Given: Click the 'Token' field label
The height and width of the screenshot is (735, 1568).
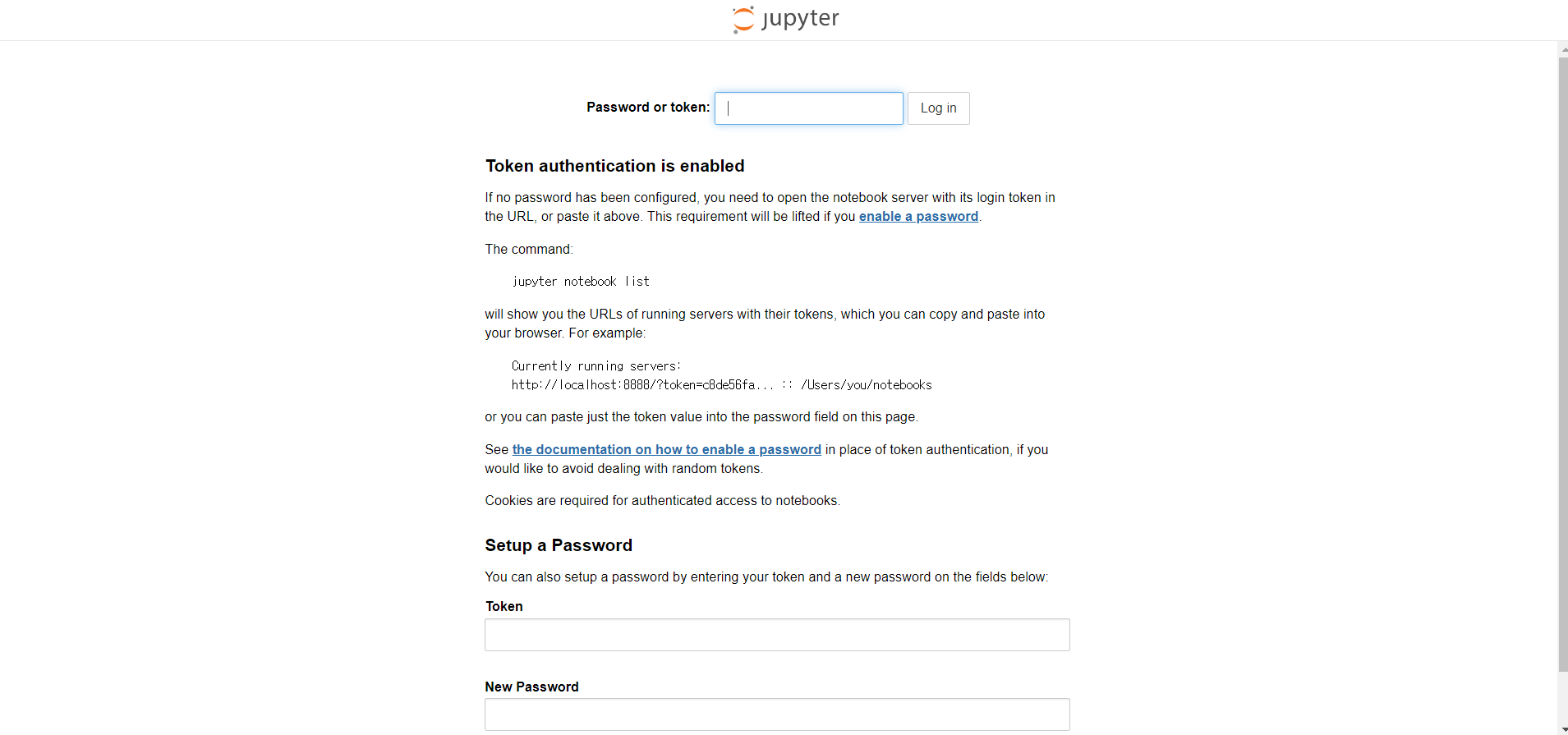Looking at the screenshot, I should point(504,607).
